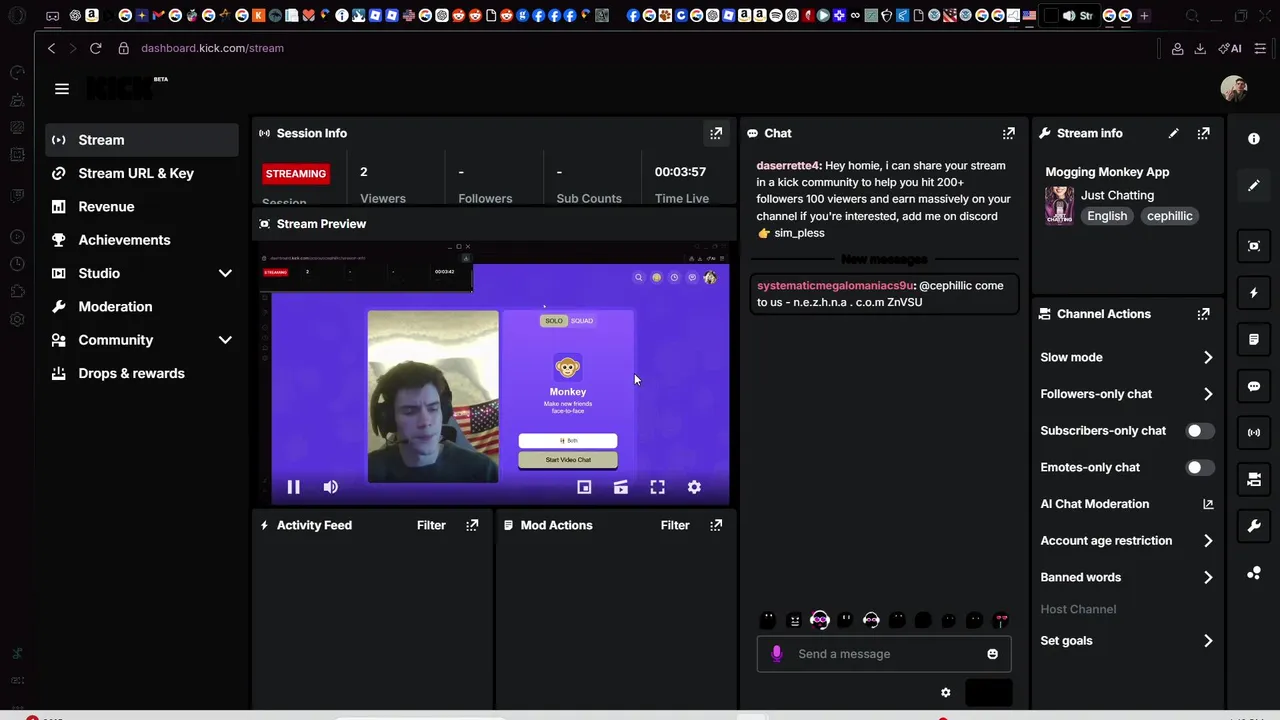This screenshot has height=720, width=1280.
Task: Pop out the Session Info panel
Action: [716, 133]
